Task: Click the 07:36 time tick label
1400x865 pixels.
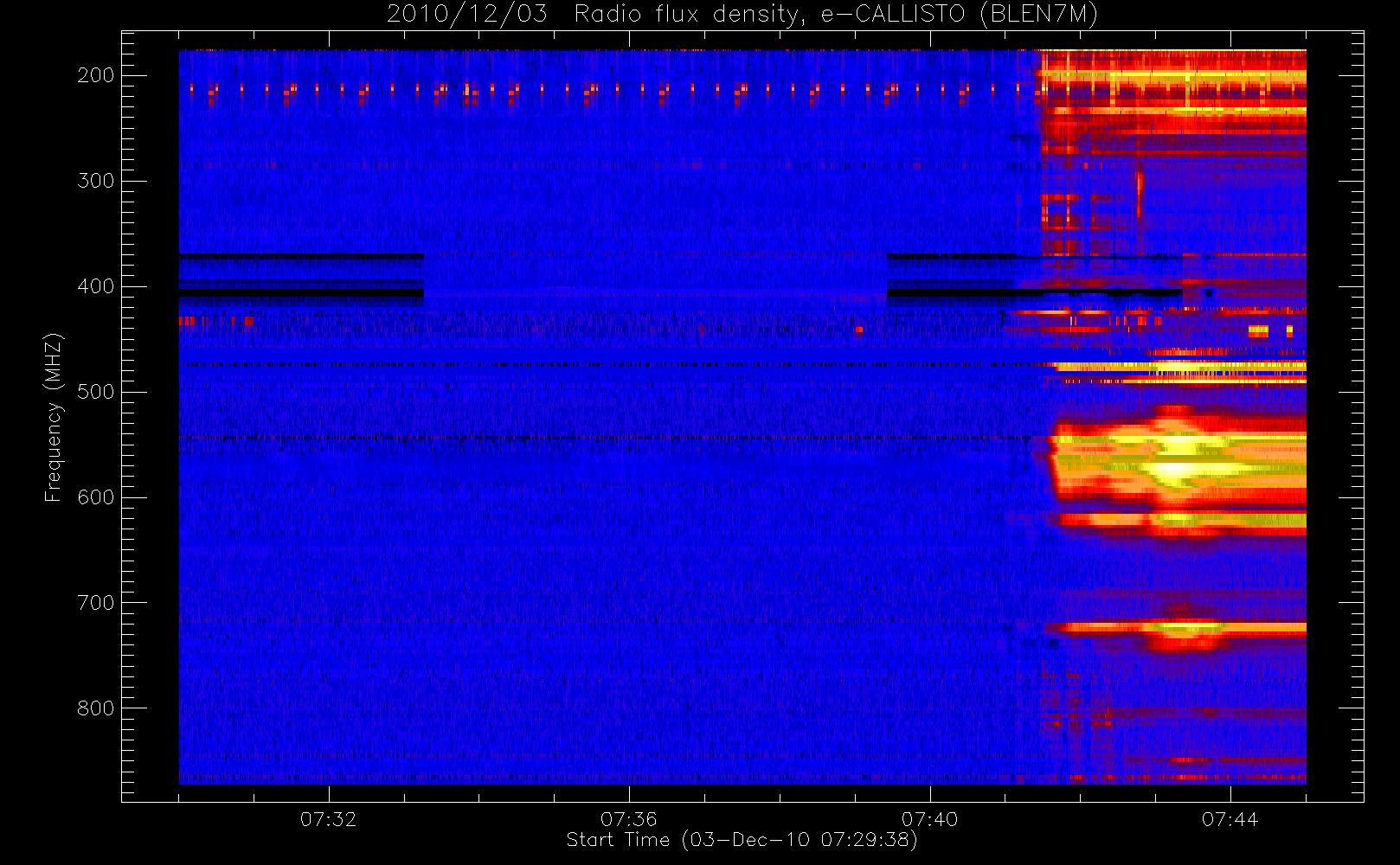Action: pyautogui.click(x=628, y=819)
